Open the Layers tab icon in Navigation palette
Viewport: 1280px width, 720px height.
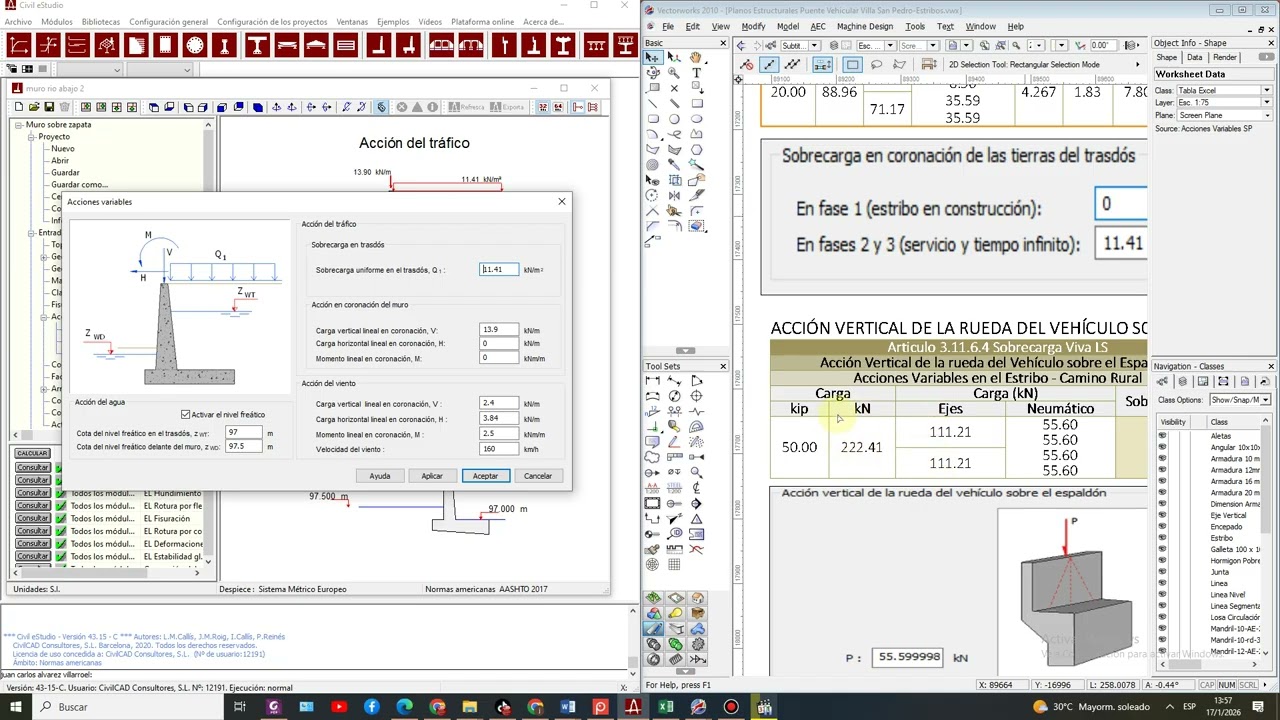[1183, 382]
